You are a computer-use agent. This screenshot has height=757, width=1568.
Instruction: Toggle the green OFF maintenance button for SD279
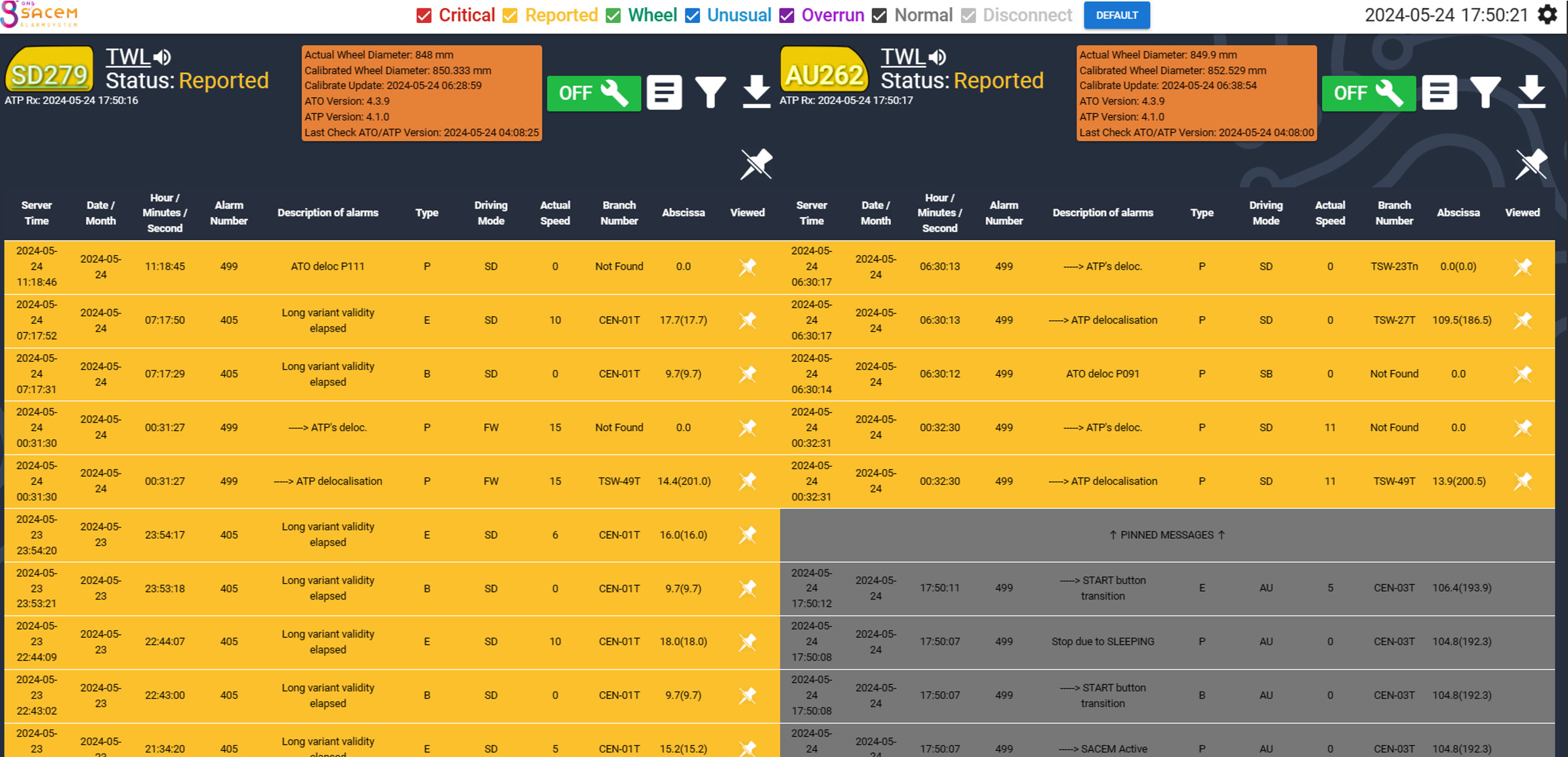(x=593, y=93)
